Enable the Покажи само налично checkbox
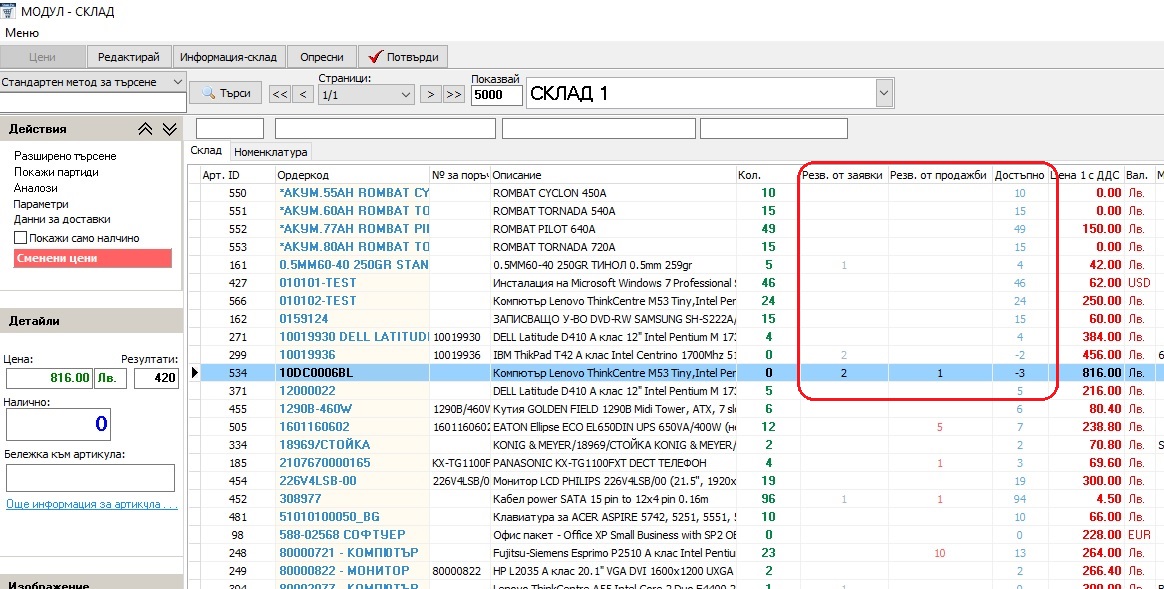This screenshot has width=1164, height=589. coord(21,238)
